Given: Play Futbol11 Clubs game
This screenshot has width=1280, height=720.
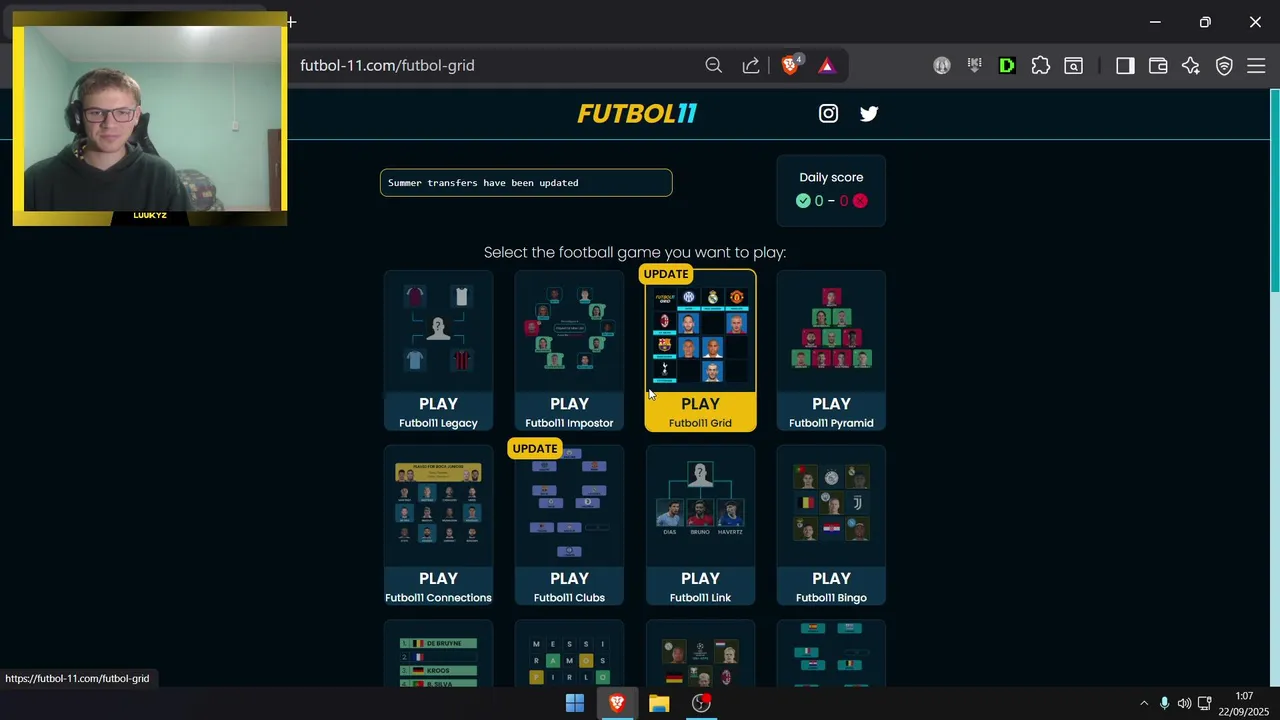Looking at the screenshot, I should tap(569, 526).
